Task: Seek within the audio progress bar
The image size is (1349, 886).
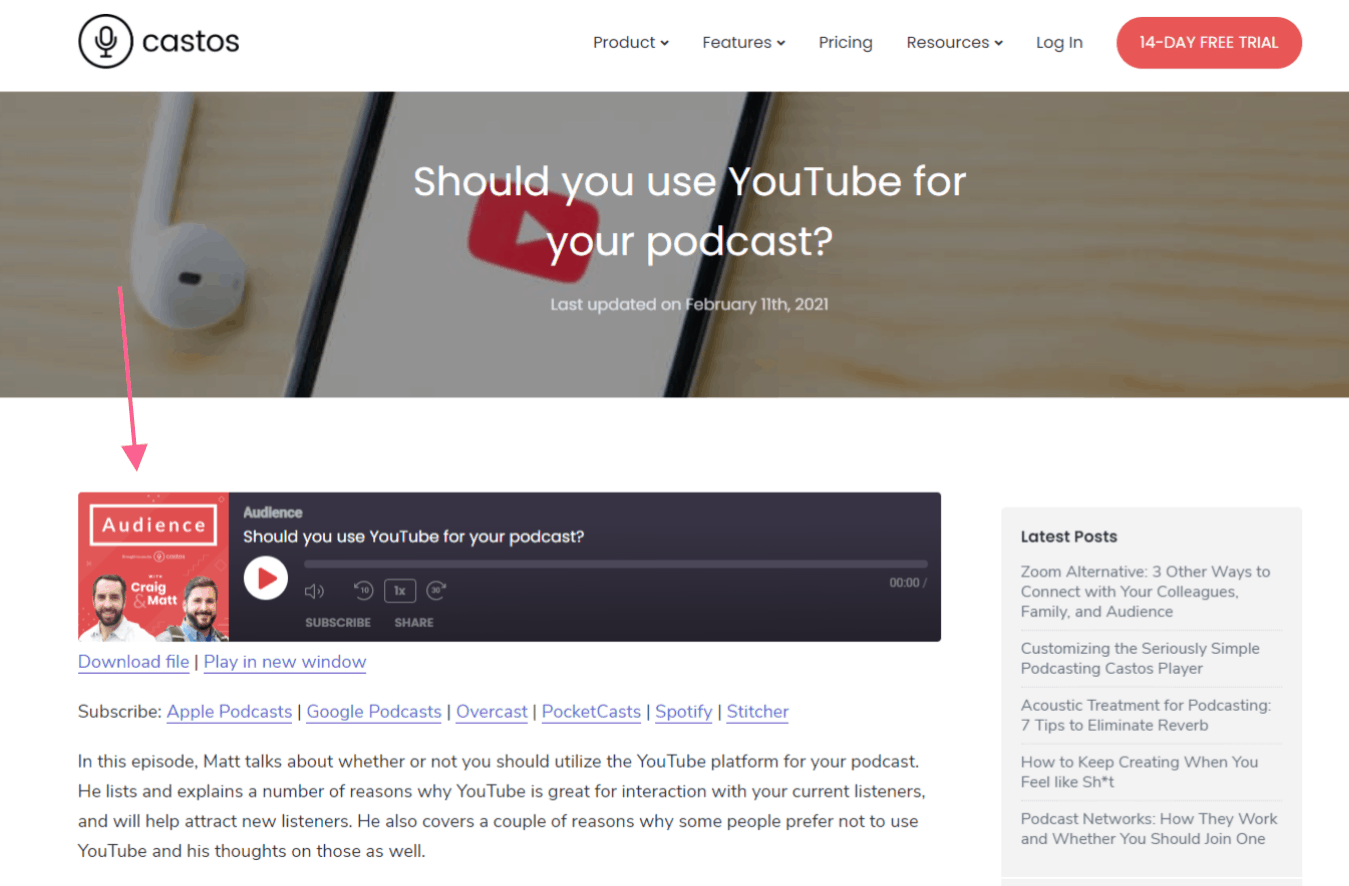Action: [616, 564]
